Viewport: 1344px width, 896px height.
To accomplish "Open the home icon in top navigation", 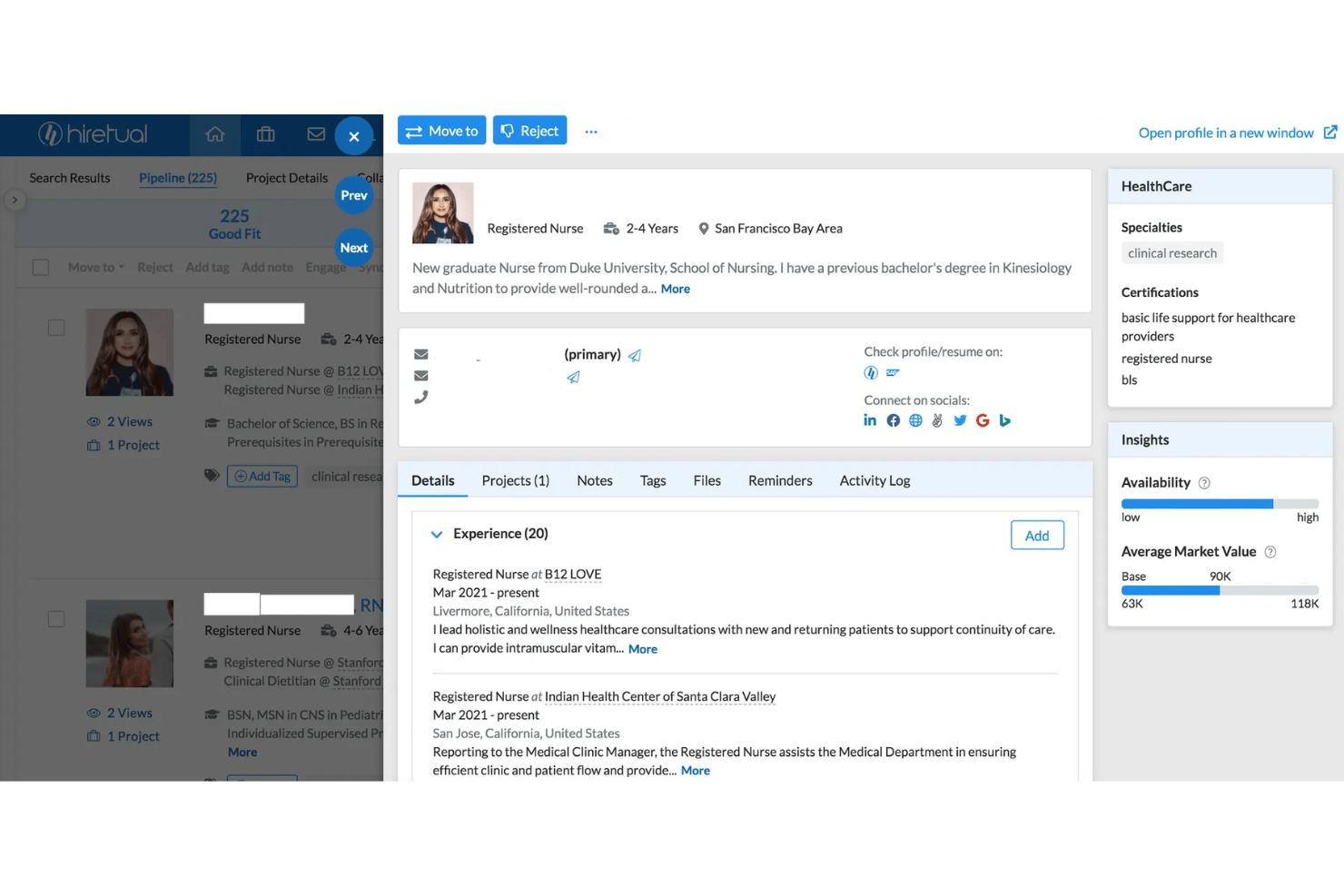I will [215, 134].
